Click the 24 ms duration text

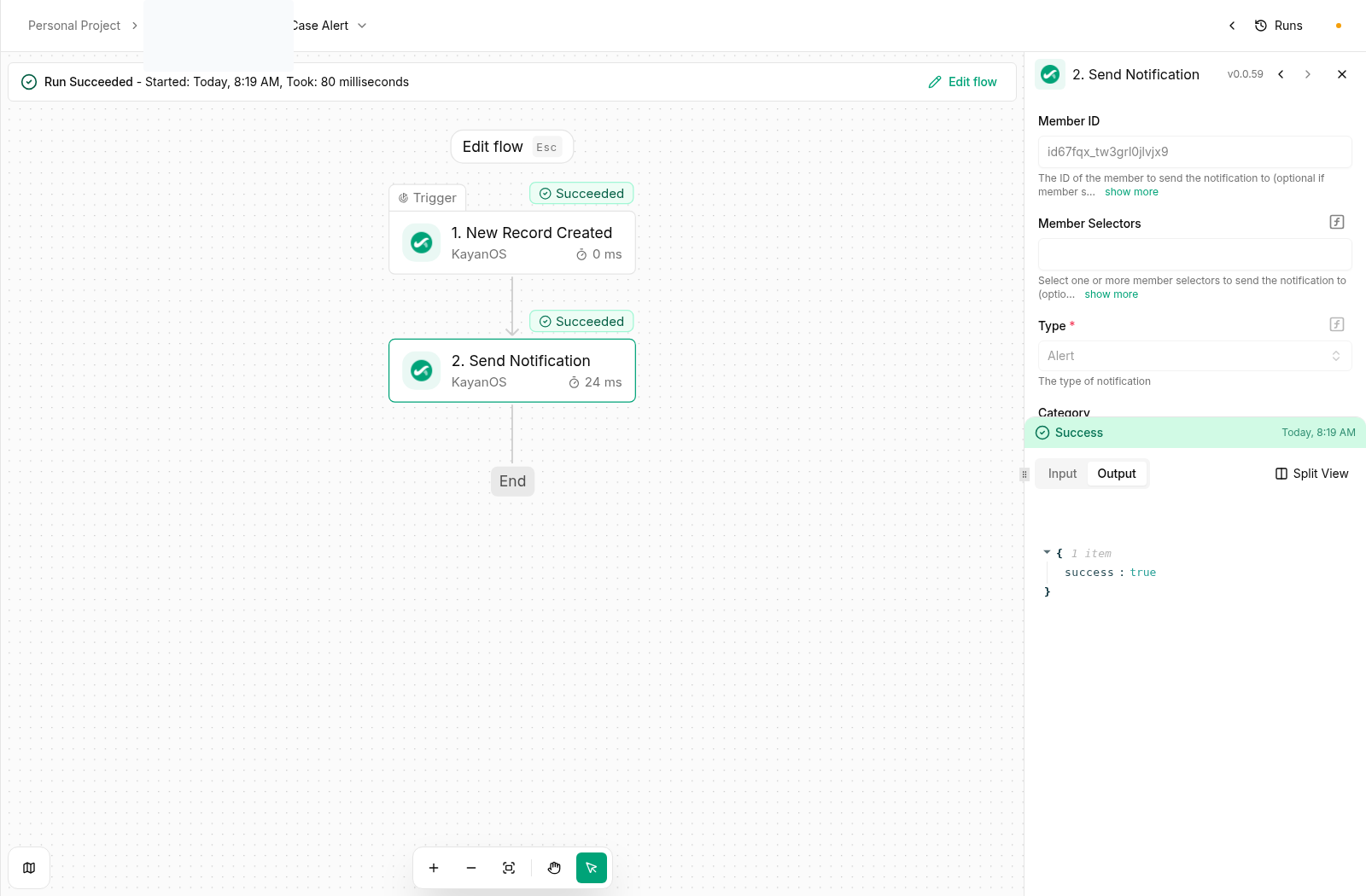click(603, 382)
